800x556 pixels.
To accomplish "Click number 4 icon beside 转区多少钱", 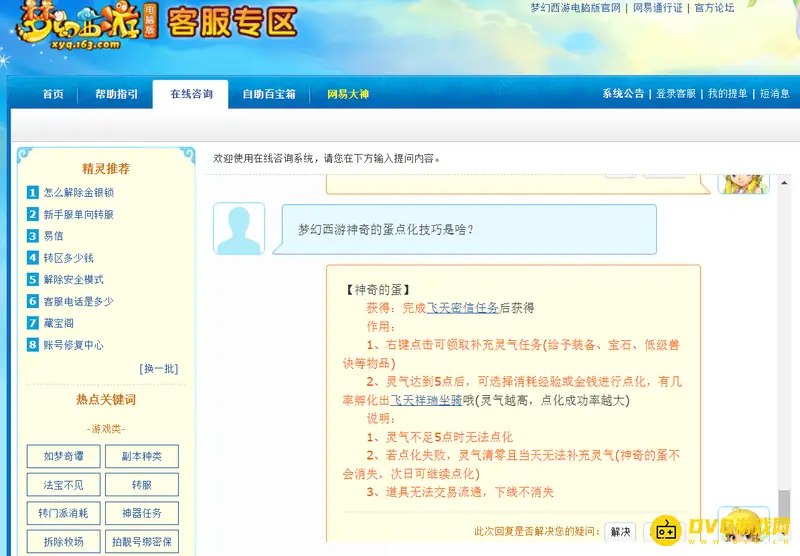I will pos(33,258).
